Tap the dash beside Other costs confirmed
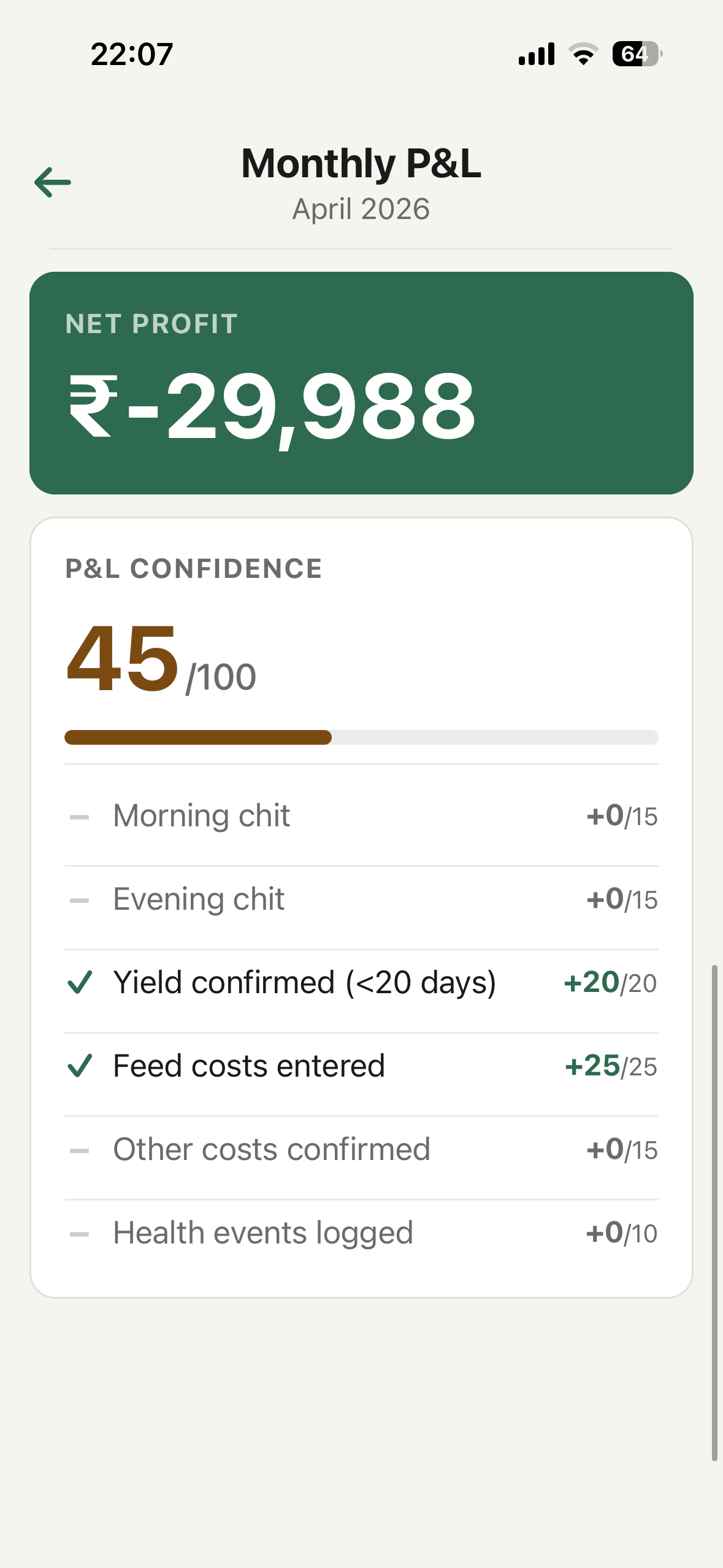Image resolution: width=723 pixels, height=1568 pixels. 80,1151
